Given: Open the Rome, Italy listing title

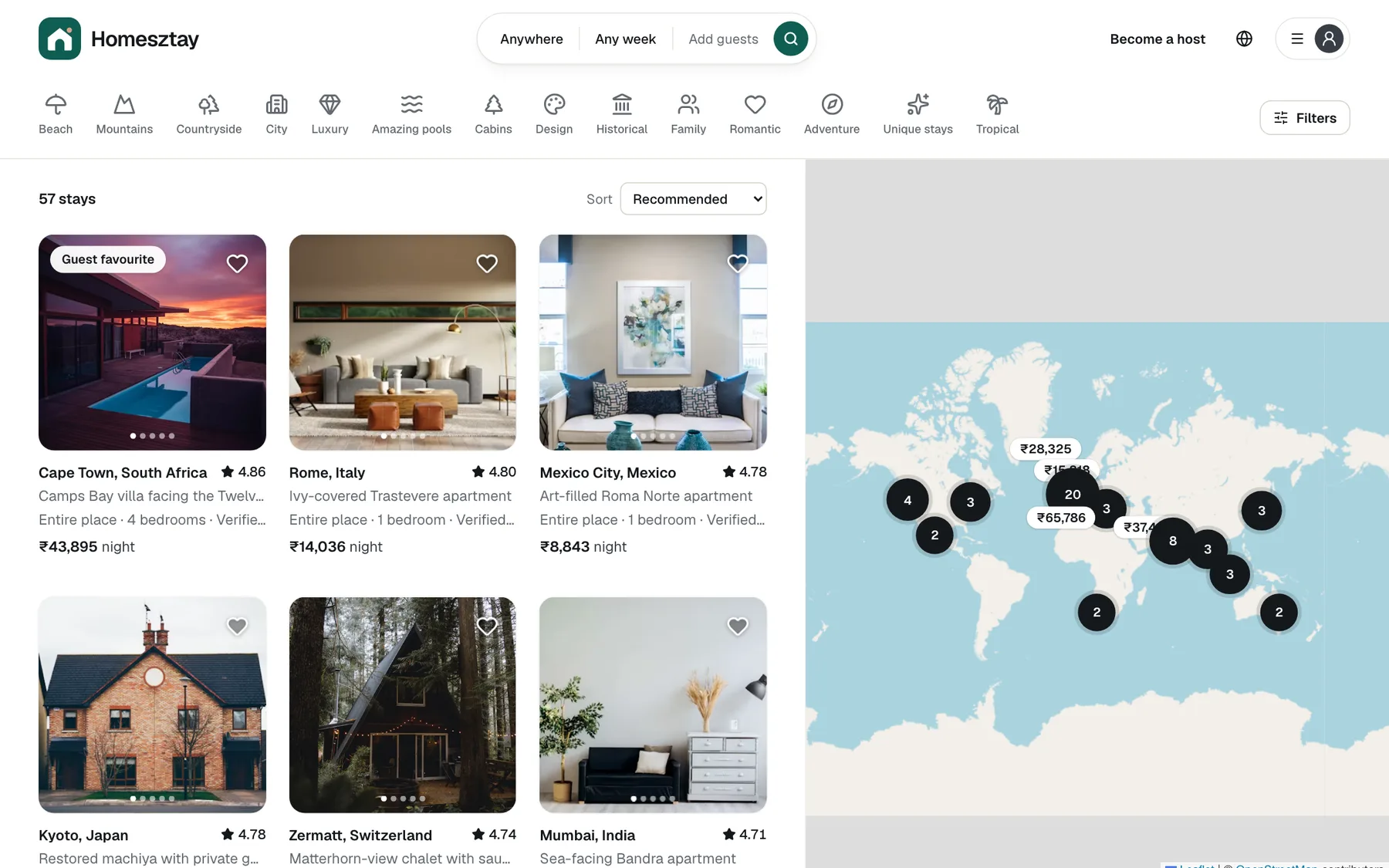Looking at the screenshot, I should pyautogui.click(x=327, y=473).
